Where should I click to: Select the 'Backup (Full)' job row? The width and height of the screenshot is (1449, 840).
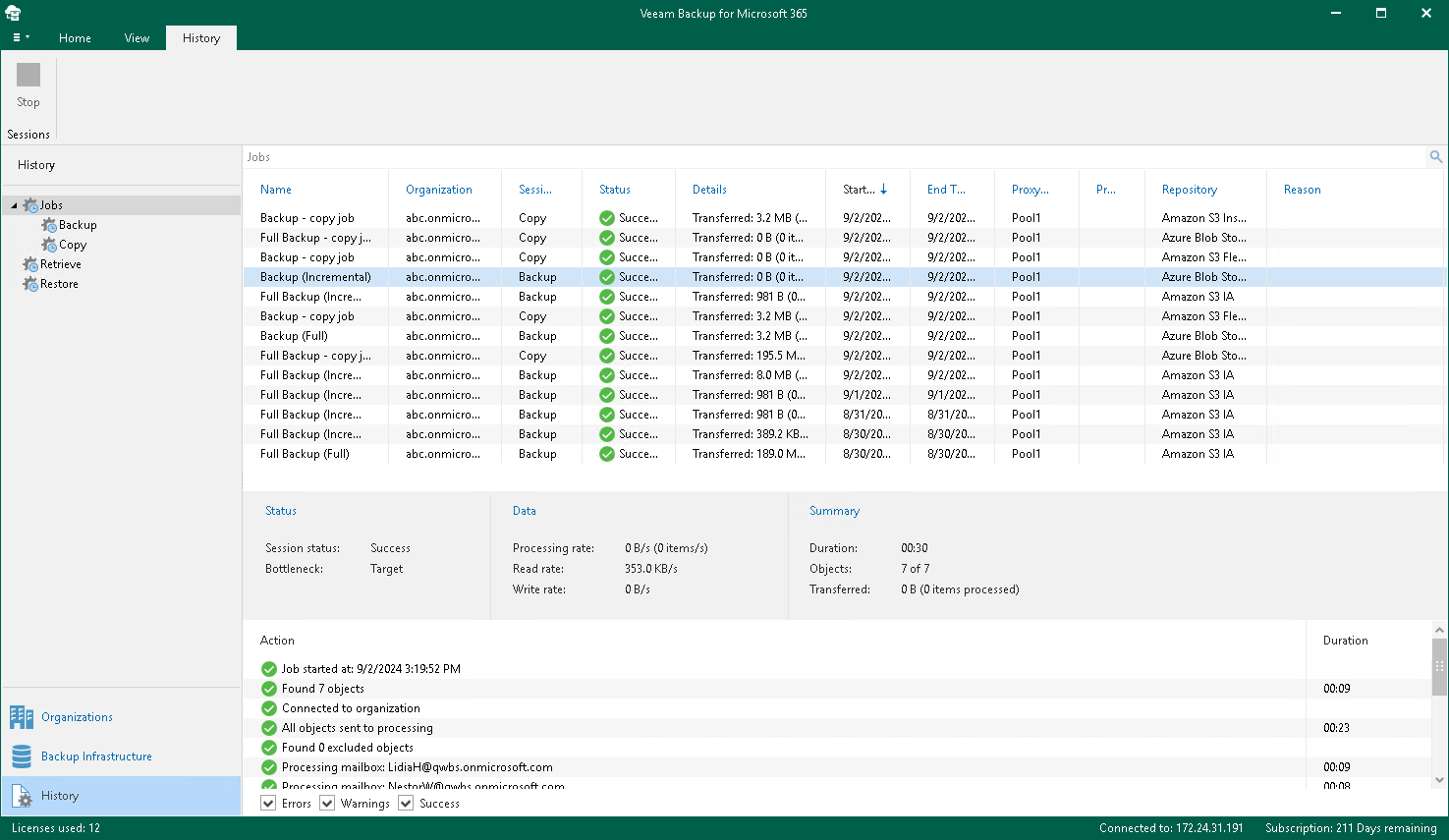pos(845,336)
